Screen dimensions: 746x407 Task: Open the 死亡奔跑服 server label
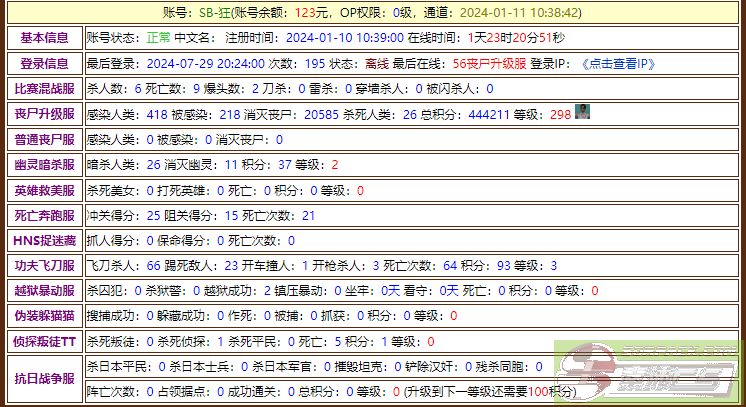tap(45, 216)
